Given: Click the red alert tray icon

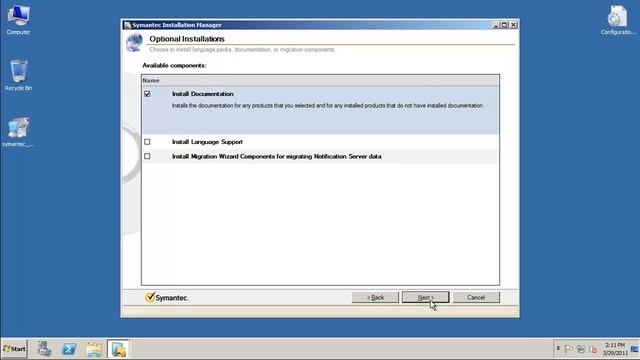Looking at the screenshot, I should coord(593,349).
